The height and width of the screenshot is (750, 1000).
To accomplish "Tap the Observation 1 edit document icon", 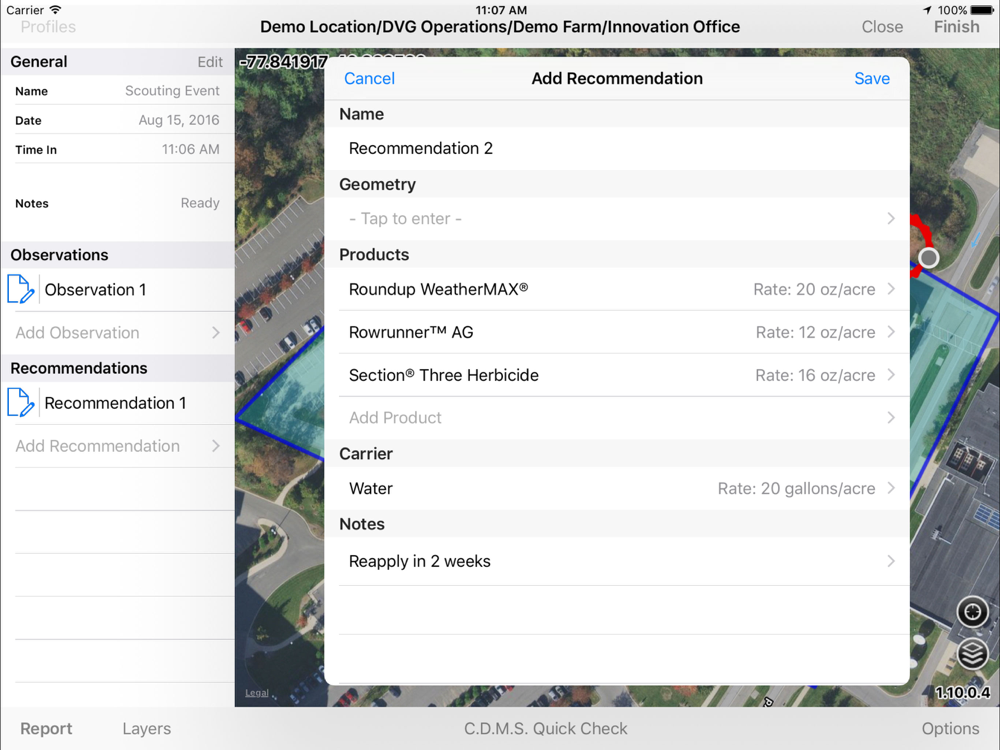I will (20, 290).
